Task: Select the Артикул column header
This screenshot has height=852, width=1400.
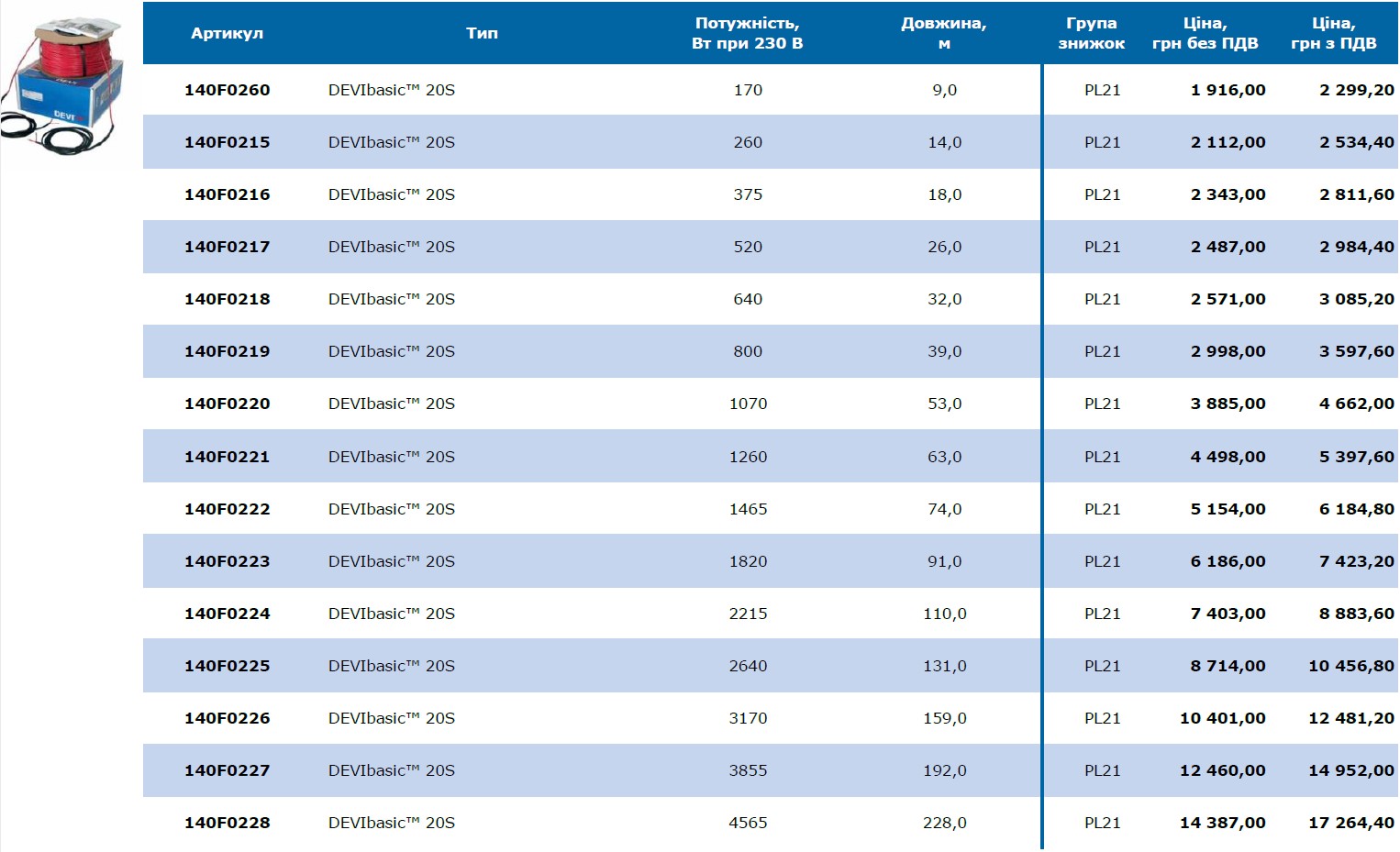Action: 227,33
